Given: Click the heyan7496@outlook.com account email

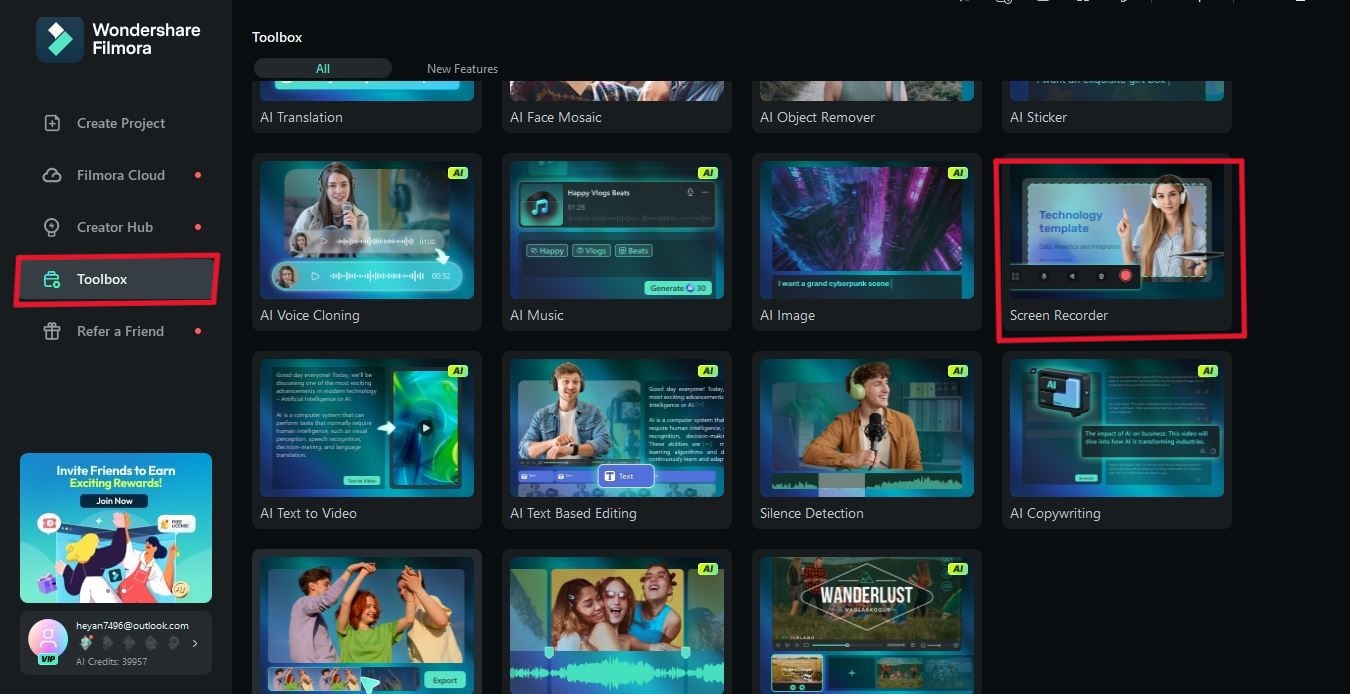Looking at the screenshot, I should (x=132, y=626).
